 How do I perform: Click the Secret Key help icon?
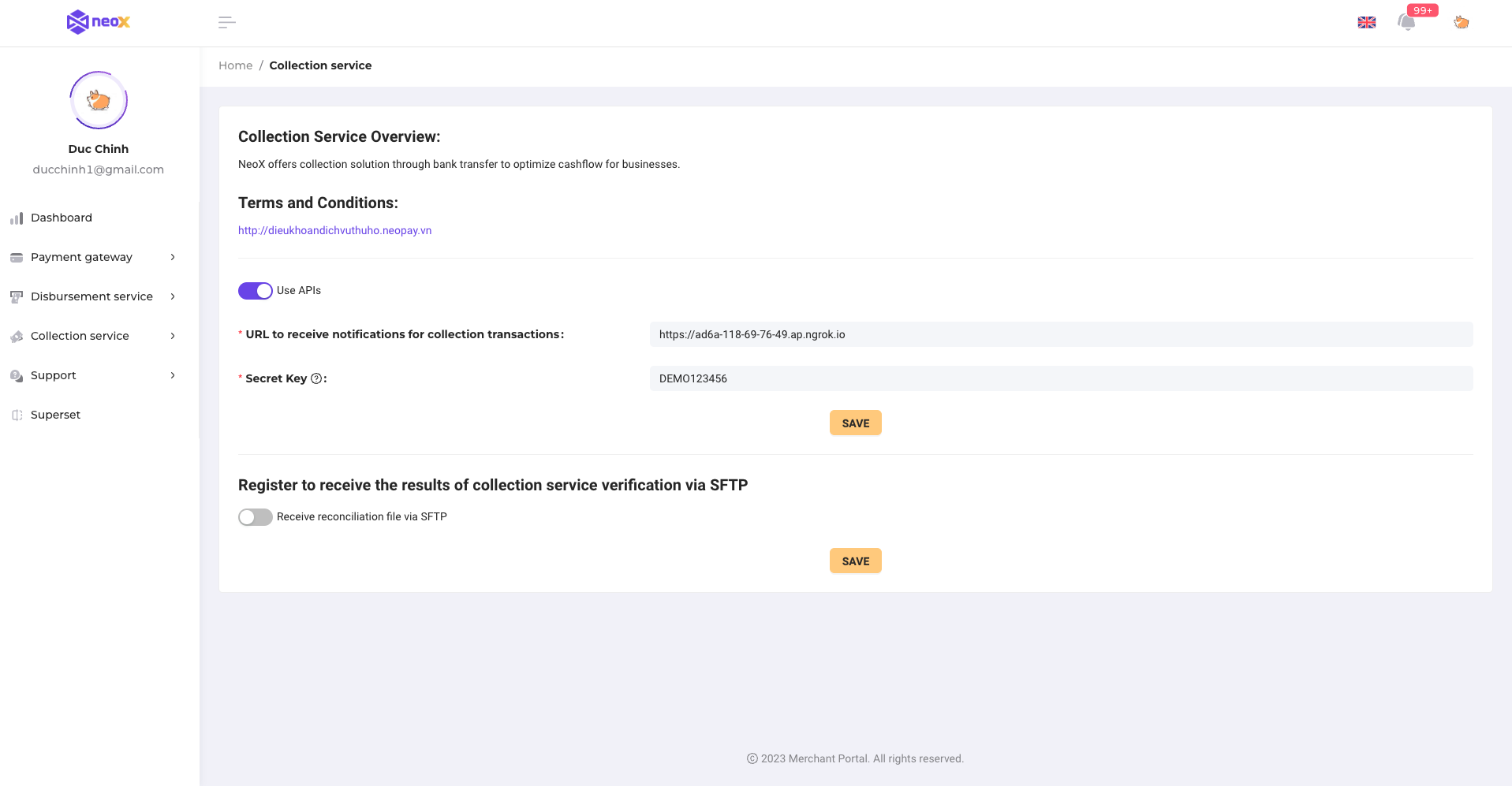(x=316, y=378)
